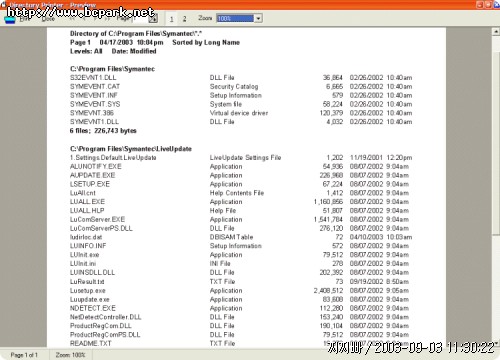Click the Luupdate.exe file name
This screenshot has height=360, width=500.
pos(89,299)
